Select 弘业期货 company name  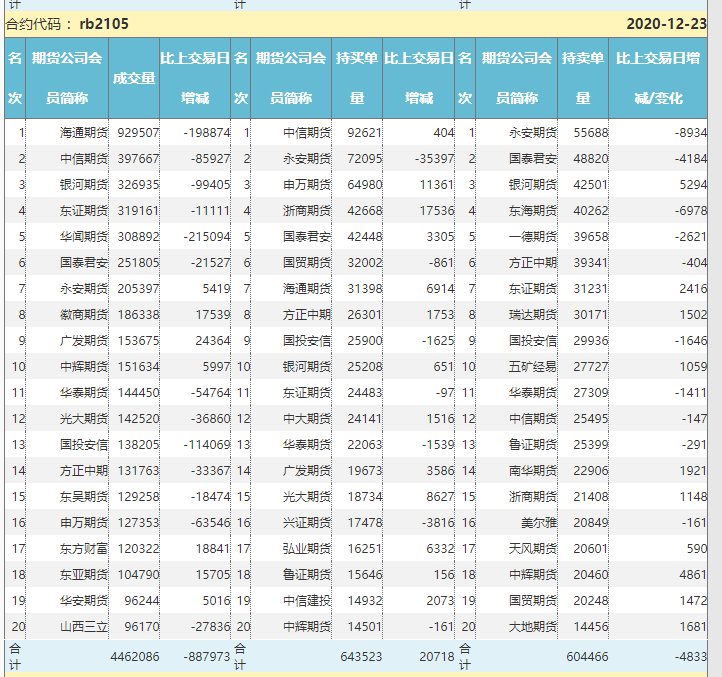307,549
